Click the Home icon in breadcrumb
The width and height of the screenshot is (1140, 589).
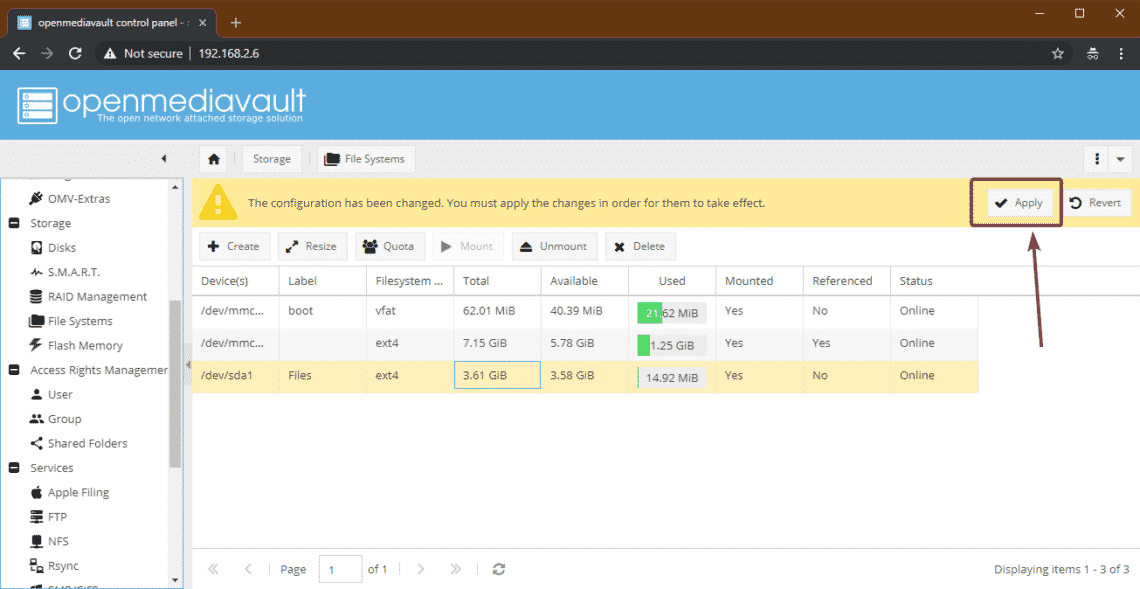point(214,159)
